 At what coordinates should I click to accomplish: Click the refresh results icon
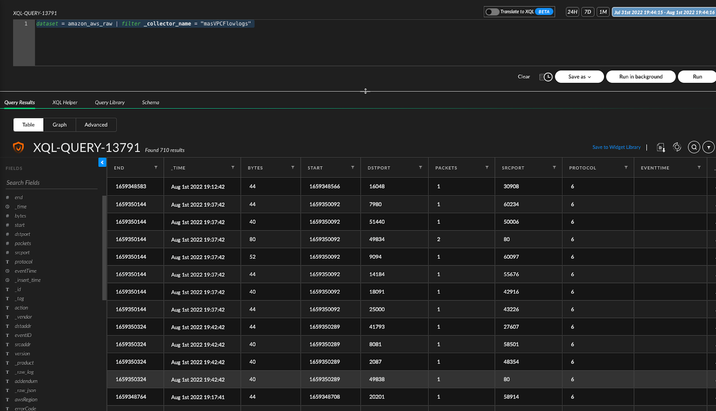point(677,147)
